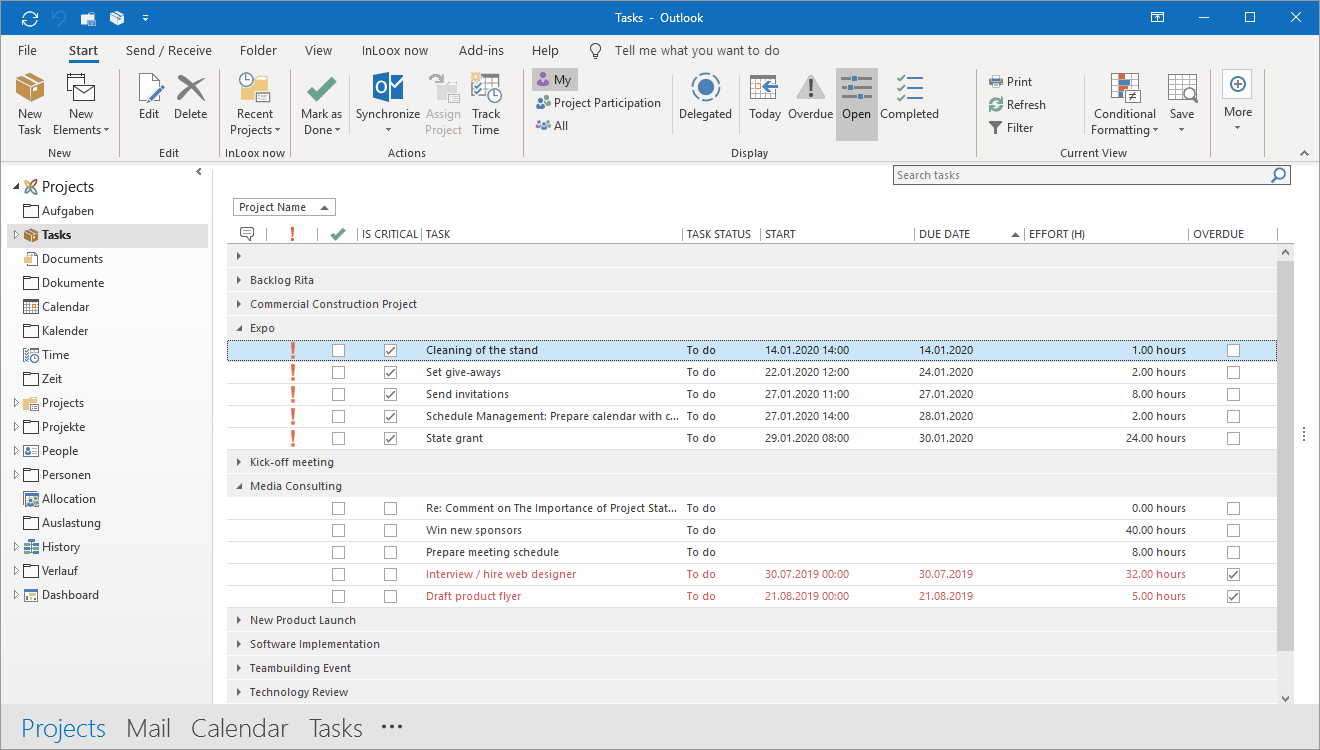Sort by the DUE DATE column header
Screen dimensions: 1320x750
click(x=969, y=234)
